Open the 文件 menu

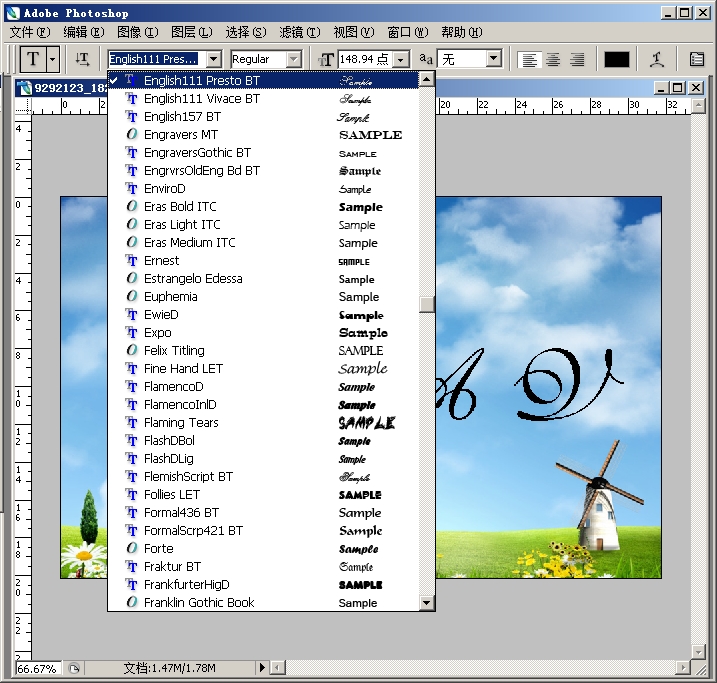tap(30, 32)
